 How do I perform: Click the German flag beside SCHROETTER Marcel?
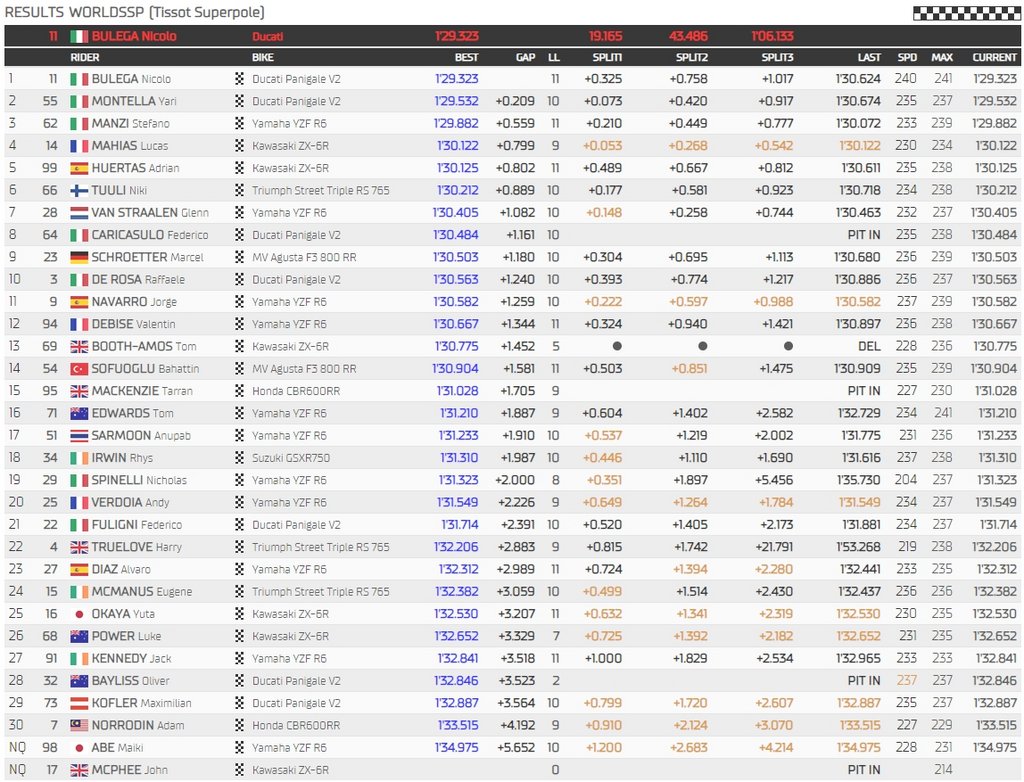pos(79,257)
